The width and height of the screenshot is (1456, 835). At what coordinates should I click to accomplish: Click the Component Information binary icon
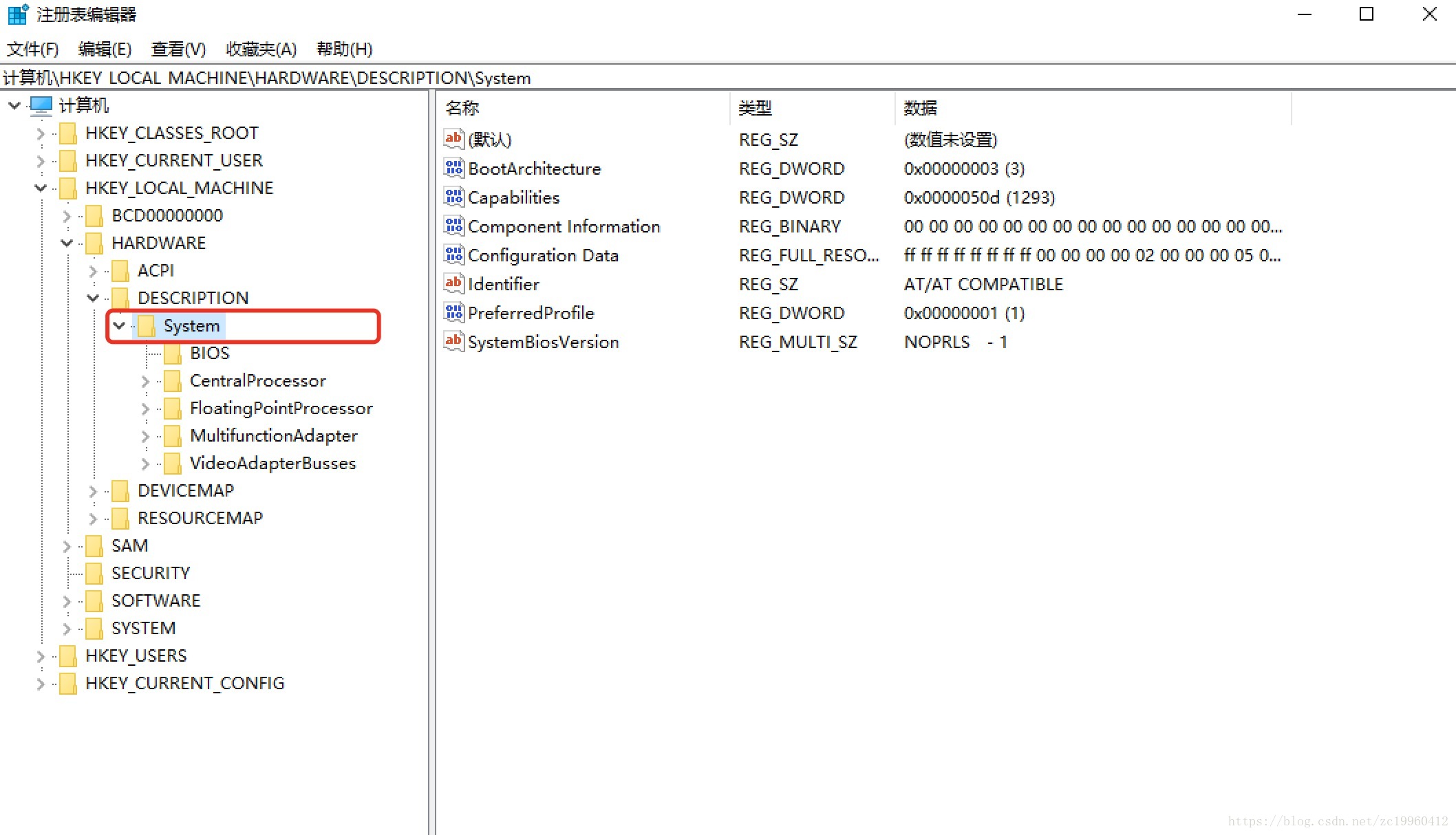pos(453,226)
